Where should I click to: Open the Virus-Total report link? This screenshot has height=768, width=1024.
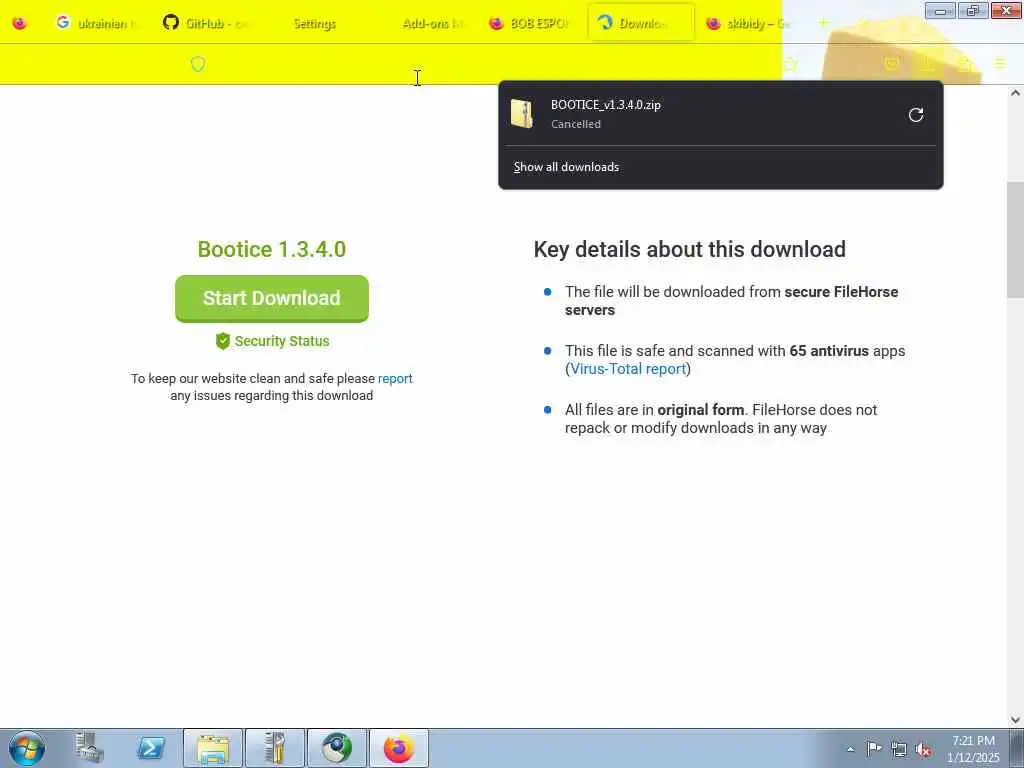point(628,369)
